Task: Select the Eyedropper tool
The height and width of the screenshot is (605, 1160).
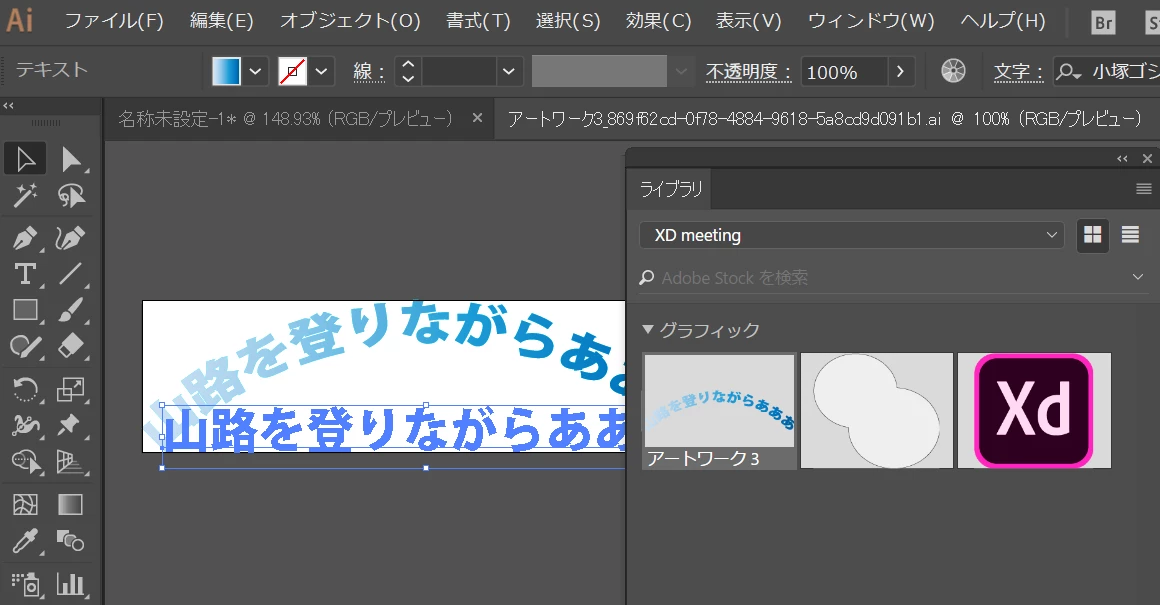Action: (x=25, y=541)
